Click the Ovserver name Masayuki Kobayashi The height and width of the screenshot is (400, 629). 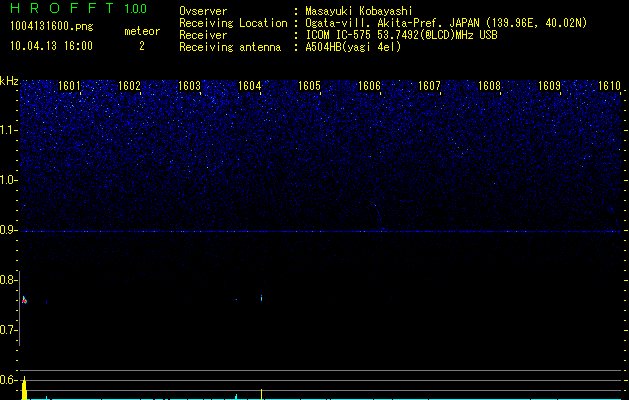pos(359,11)
